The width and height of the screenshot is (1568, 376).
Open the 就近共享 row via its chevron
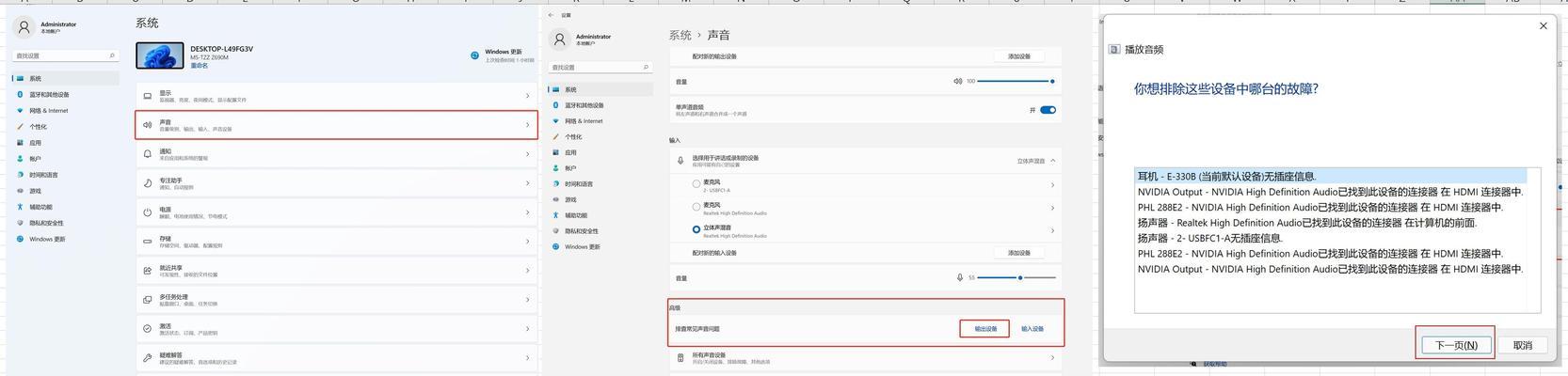click(x=527, y=271)
